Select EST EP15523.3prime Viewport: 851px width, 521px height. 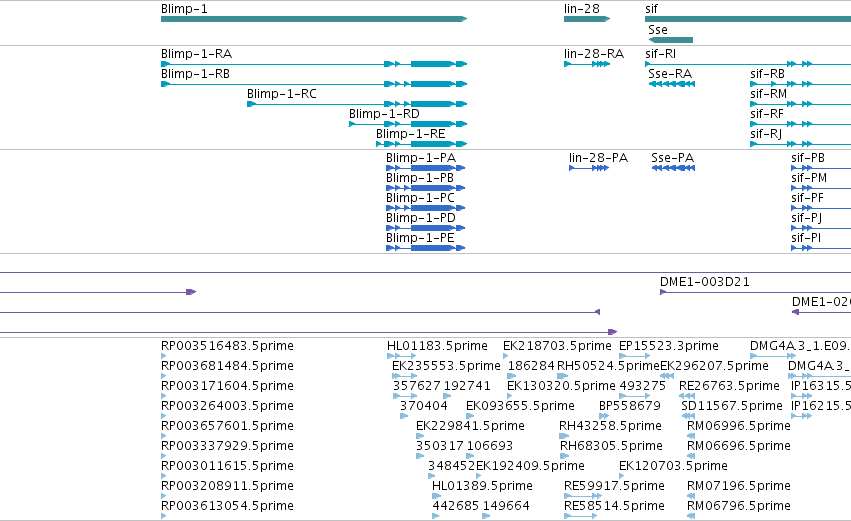(669, 346)
